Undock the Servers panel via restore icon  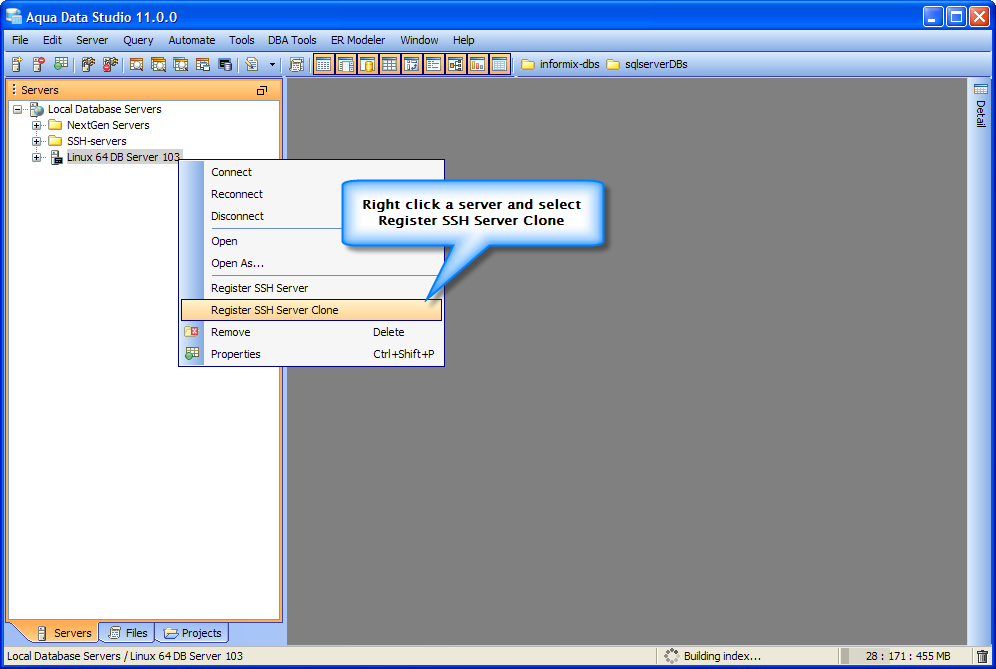(262, 90)
